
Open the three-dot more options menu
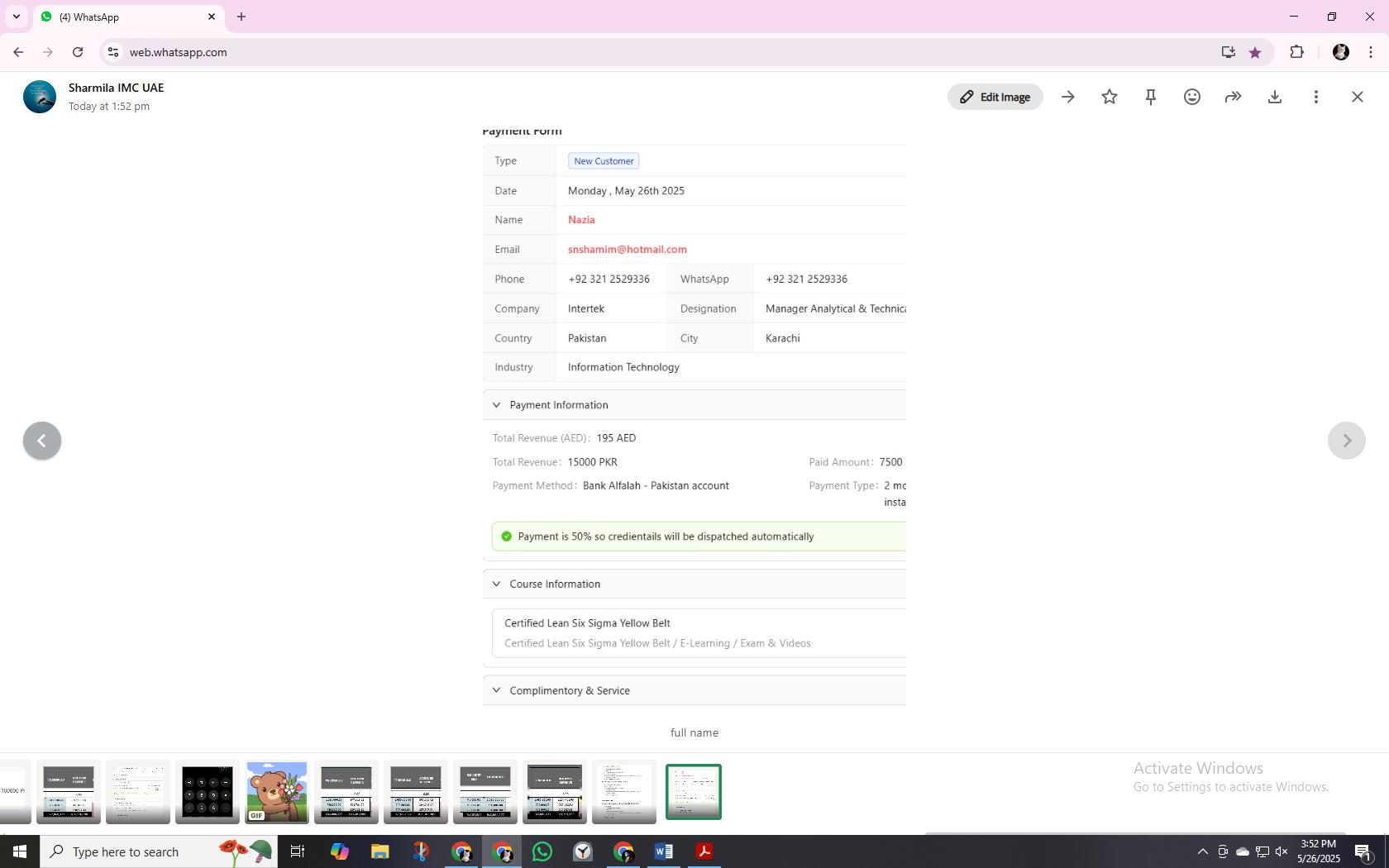[1316, 97]
